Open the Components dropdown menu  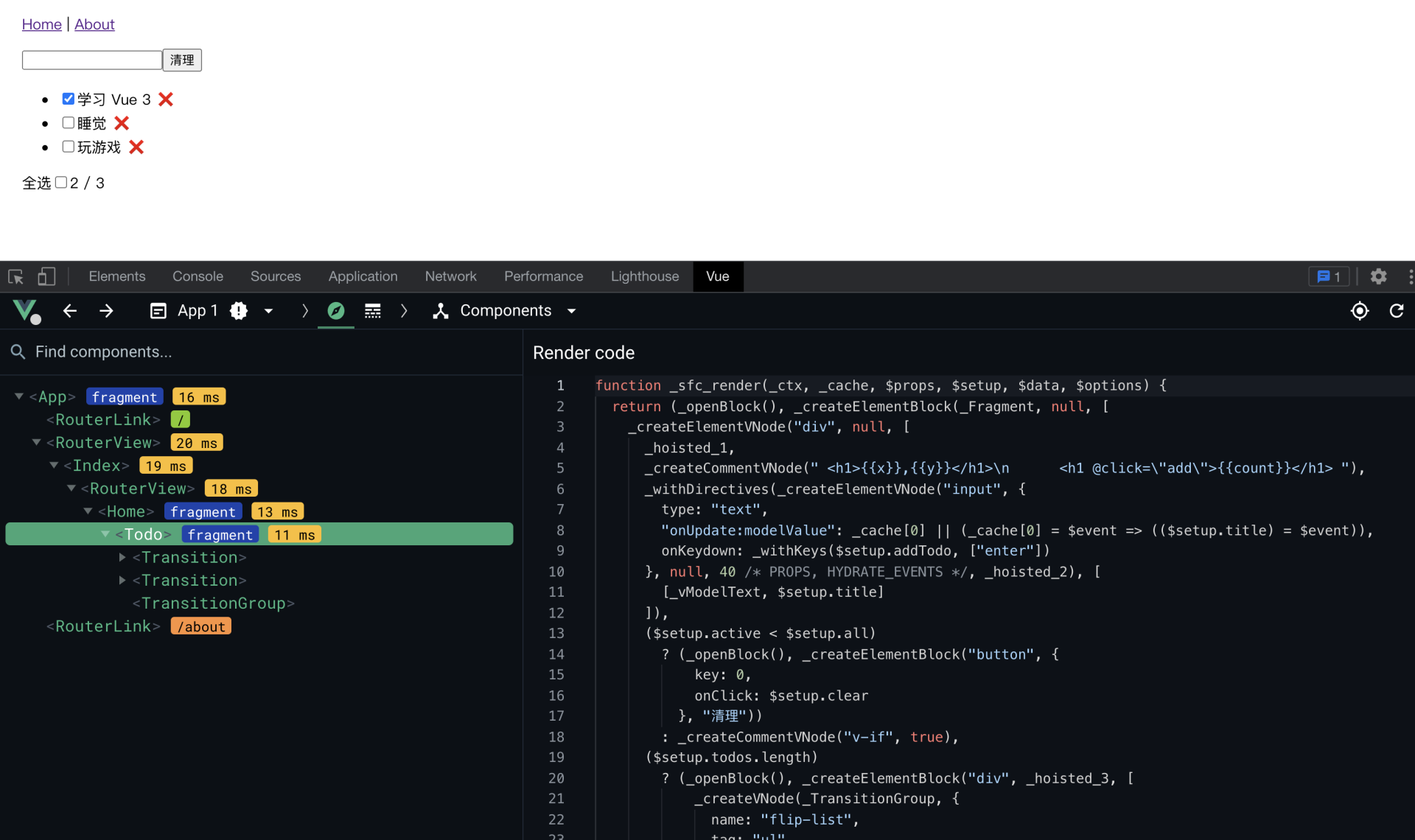[574, 310]
